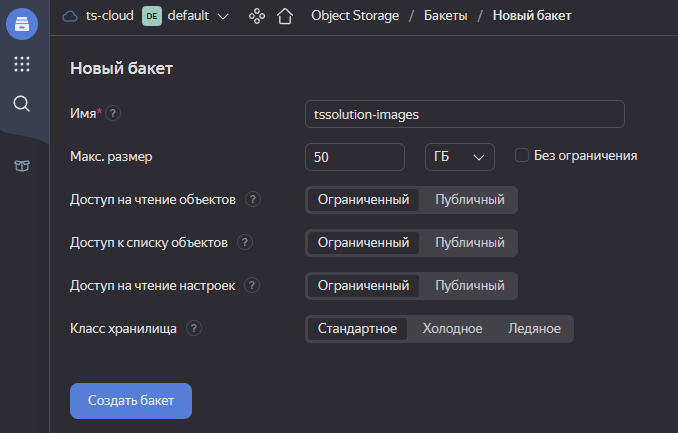Open the all services grid icon

point(22,64)
